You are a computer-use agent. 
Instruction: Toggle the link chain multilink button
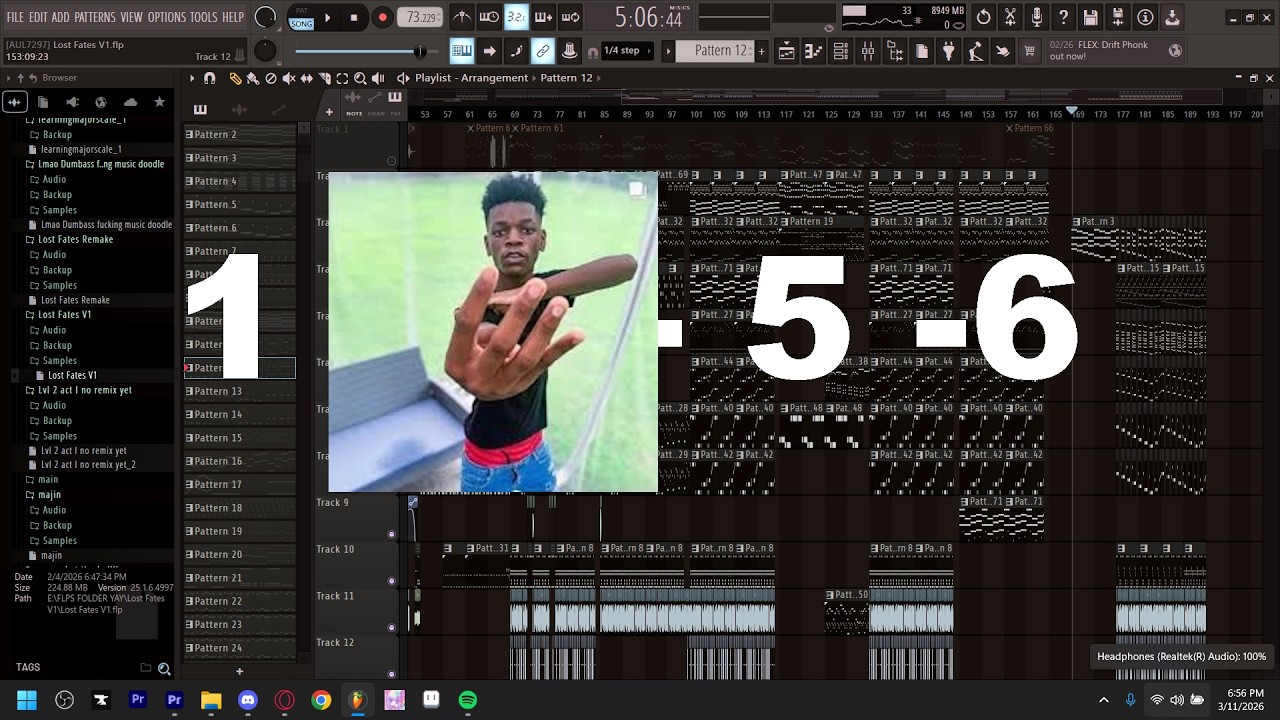pyautogui.click(x=543, y=51)
